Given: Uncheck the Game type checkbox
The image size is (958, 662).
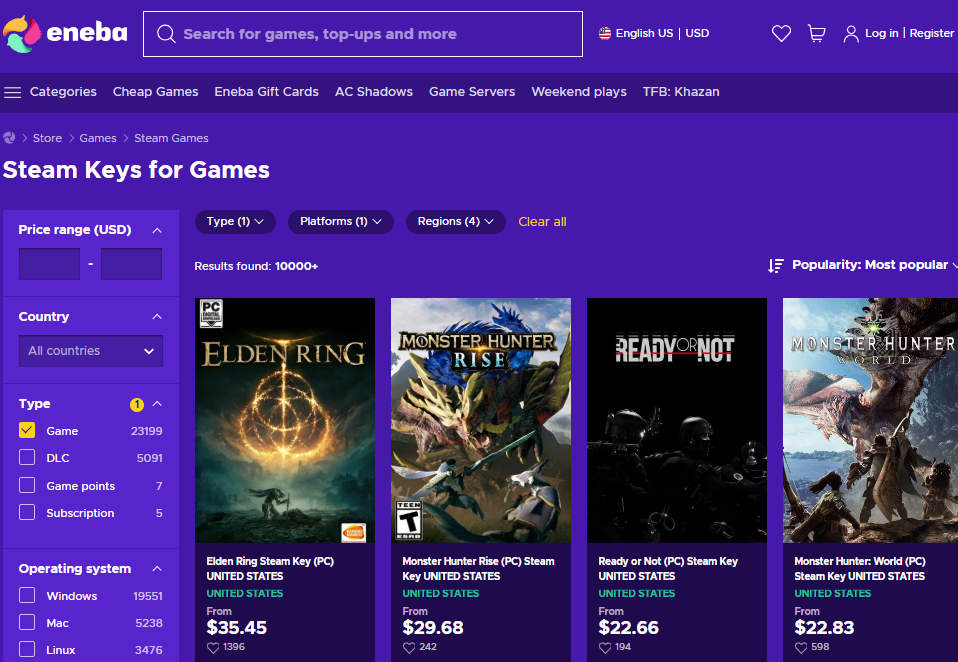Looking at the screenshot, I should (x=27, y=431).
